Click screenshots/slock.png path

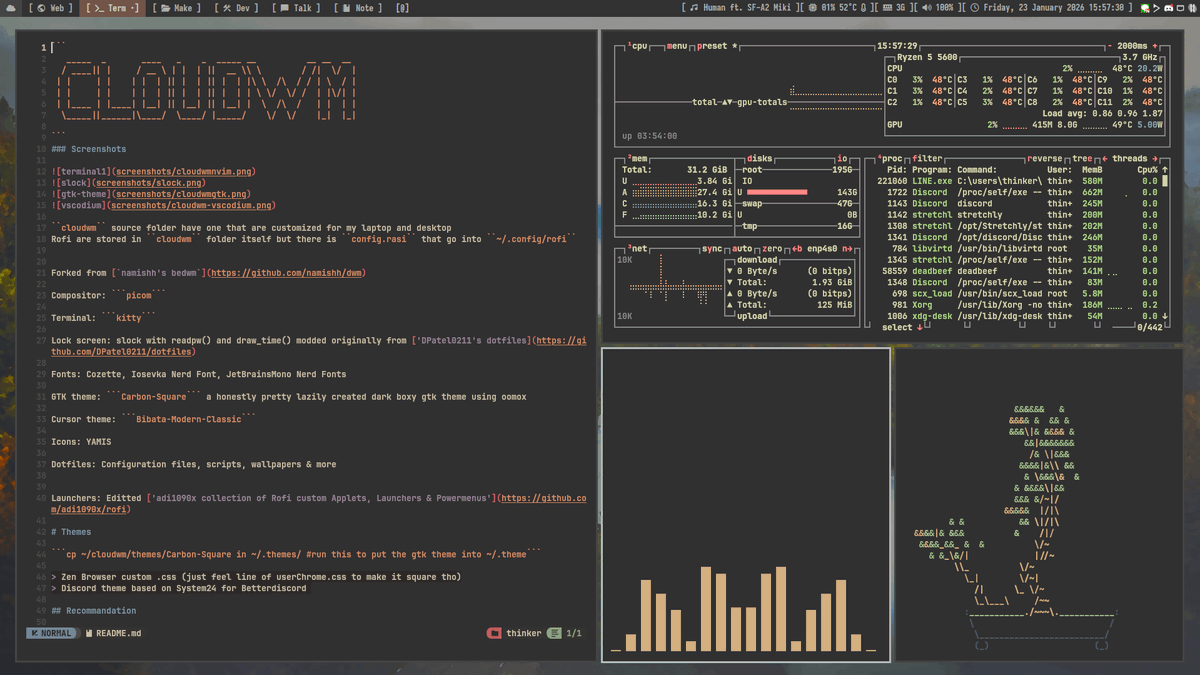[x=149, y=183]
